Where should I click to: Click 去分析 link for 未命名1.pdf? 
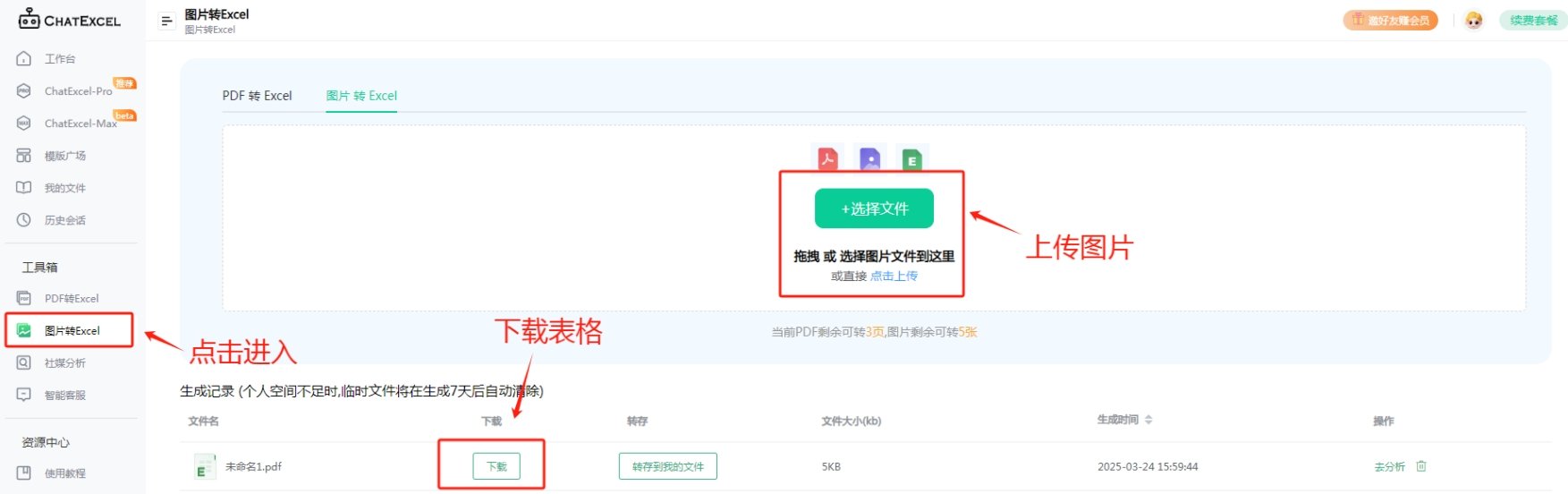[1389, 467]
